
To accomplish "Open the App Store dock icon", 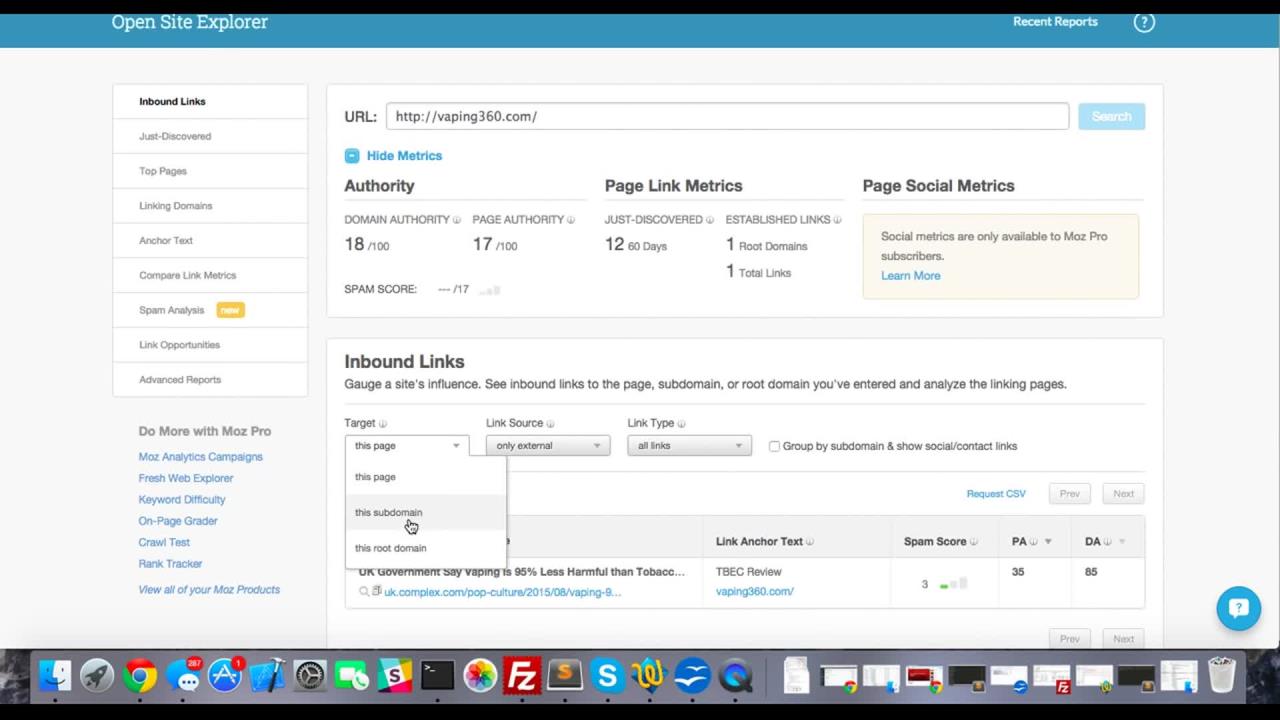I will pyautogui.click(x=225, y=677).
